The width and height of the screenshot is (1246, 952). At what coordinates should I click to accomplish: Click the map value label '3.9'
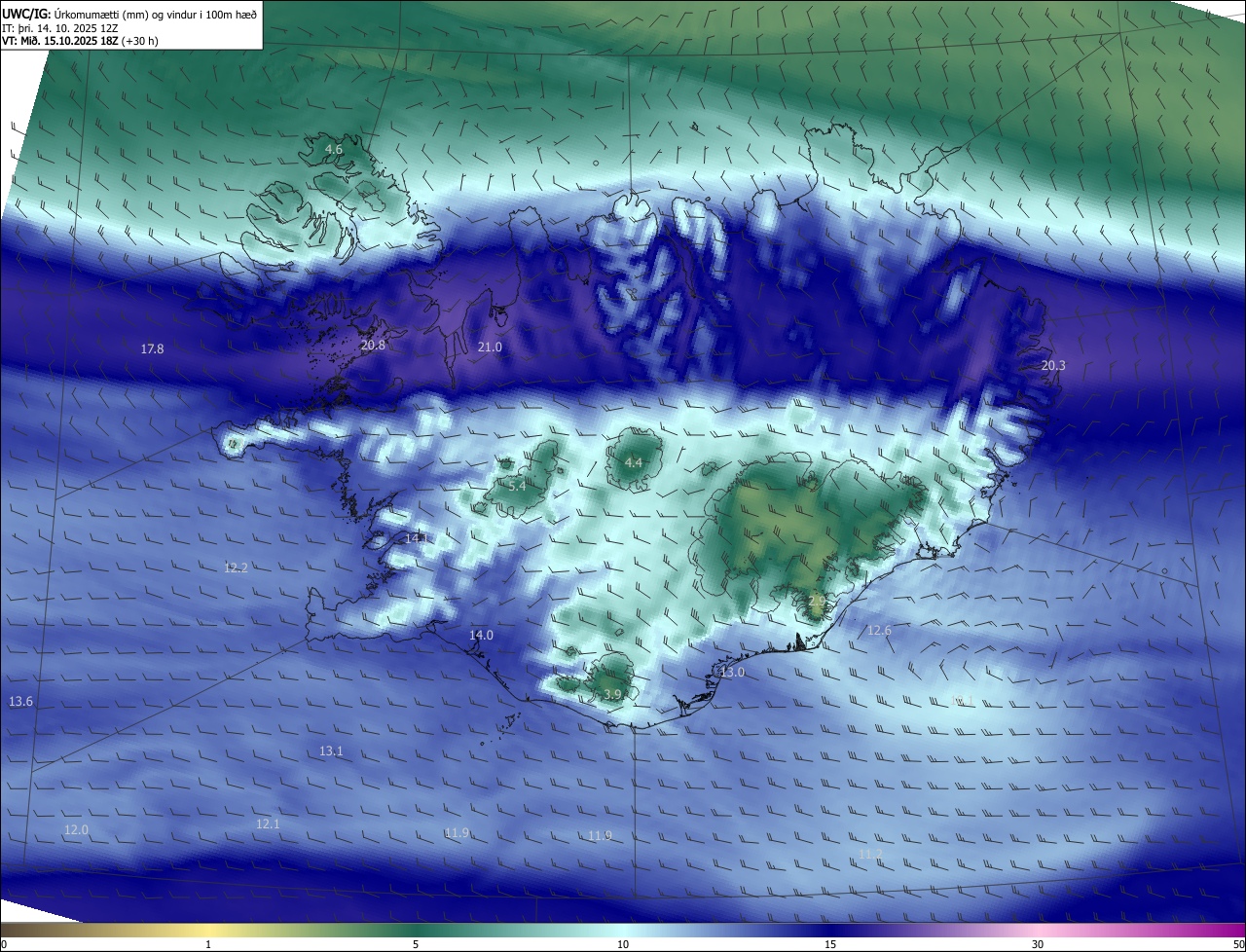tap(612, 694)
